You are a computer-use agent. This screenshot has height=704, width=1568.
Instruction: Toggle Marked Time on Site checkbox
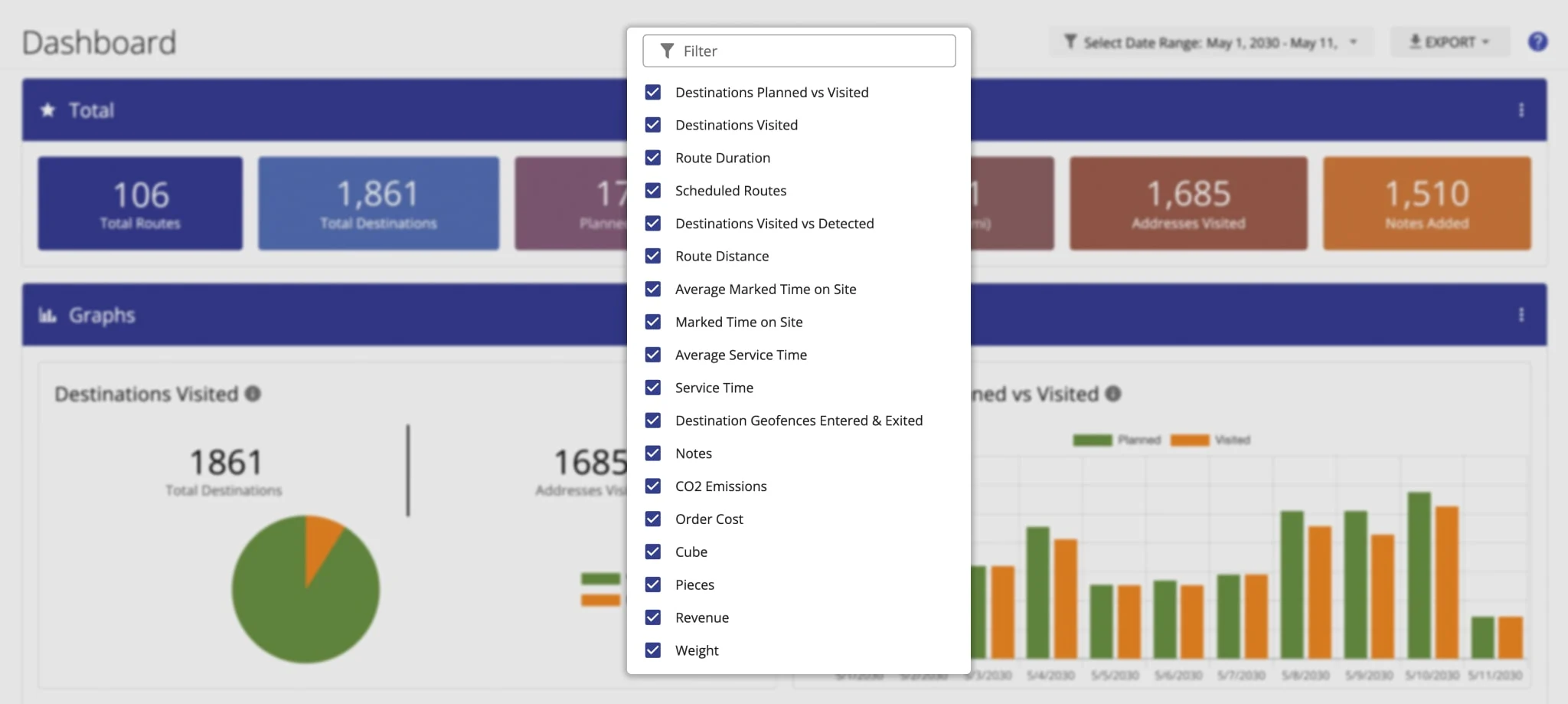[653, 322]
